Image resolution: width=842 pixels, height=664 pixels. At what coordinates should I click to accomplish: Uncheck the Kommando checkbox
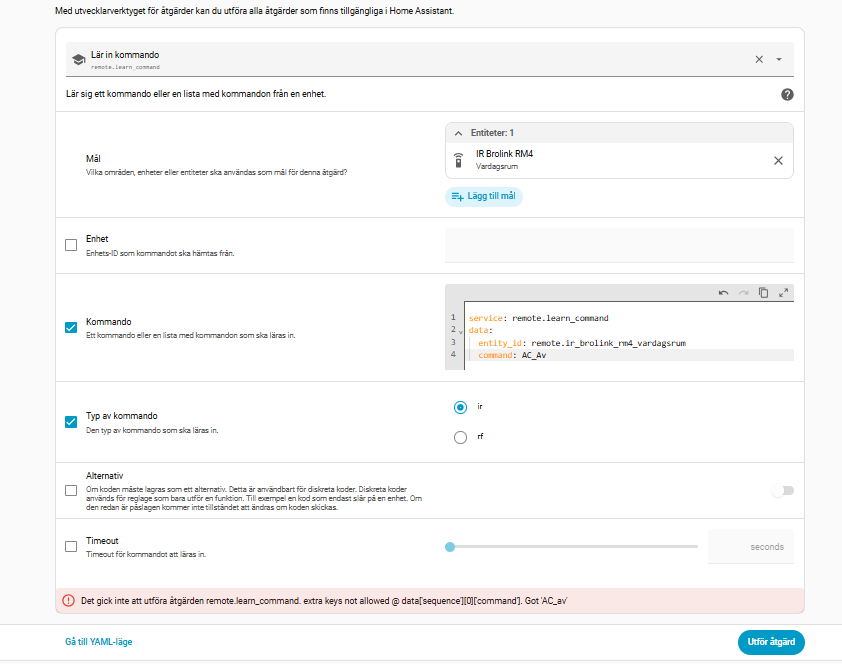click(71, 328)
